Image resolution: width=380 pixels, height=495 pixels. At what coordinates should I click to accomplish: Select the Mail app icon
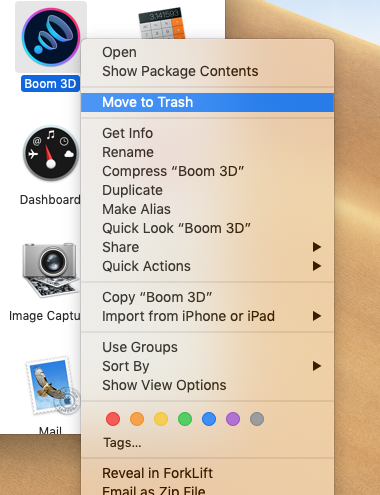click(x=53, y=386)
